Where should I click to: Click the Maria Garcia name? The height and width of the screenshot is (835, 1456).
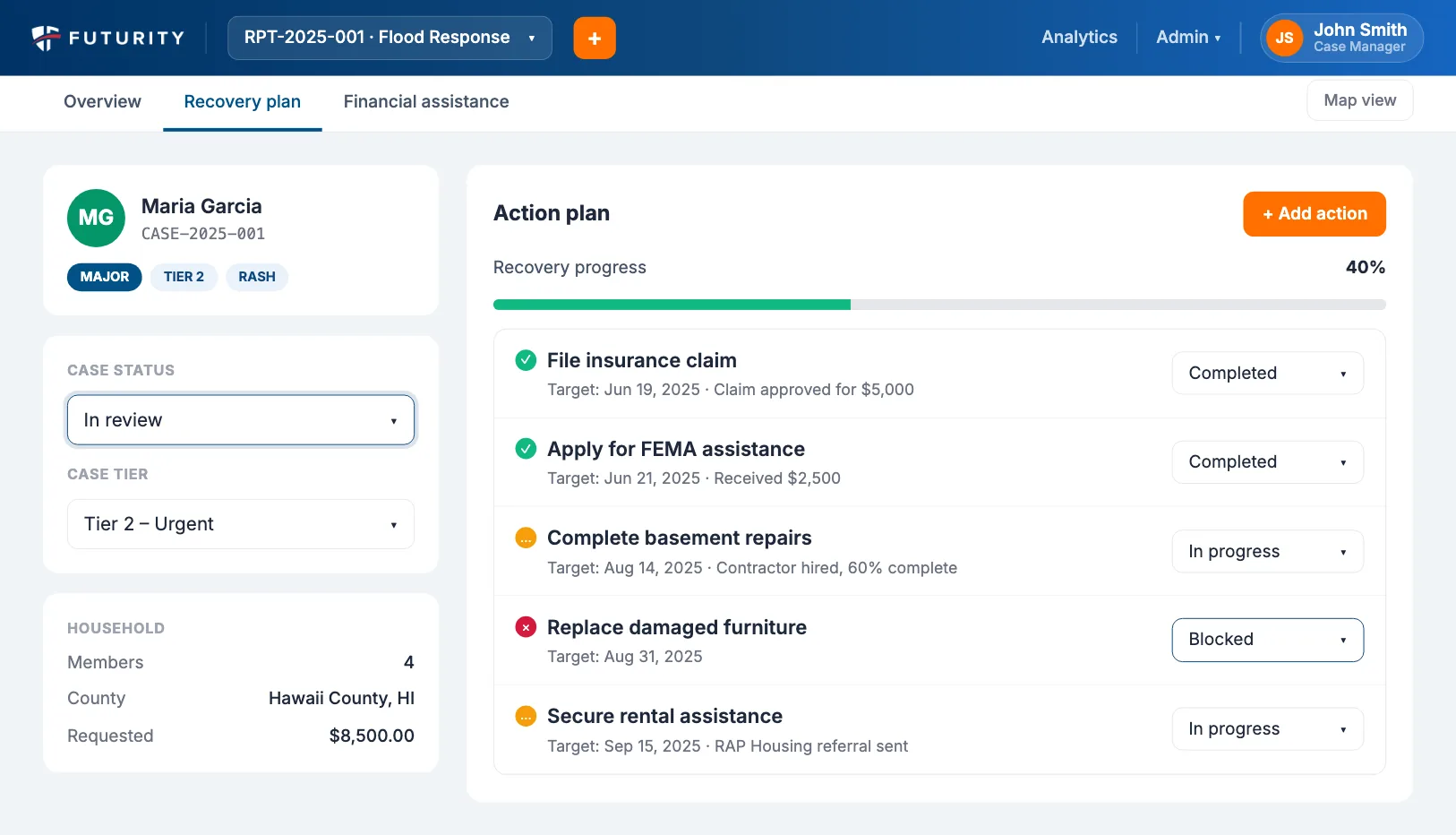pos(201,206)
